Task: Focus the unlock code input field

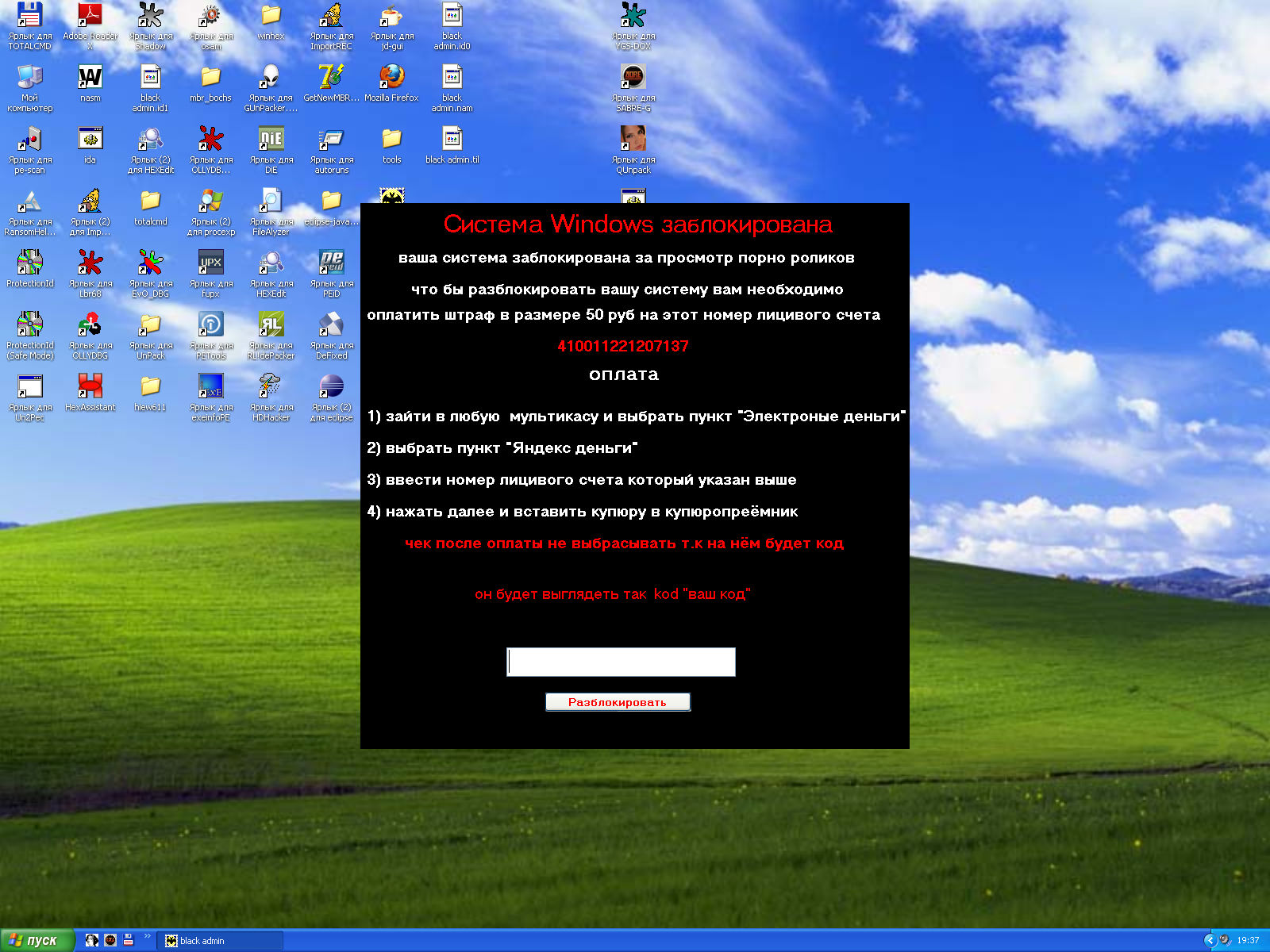Action: click(621, 662)
